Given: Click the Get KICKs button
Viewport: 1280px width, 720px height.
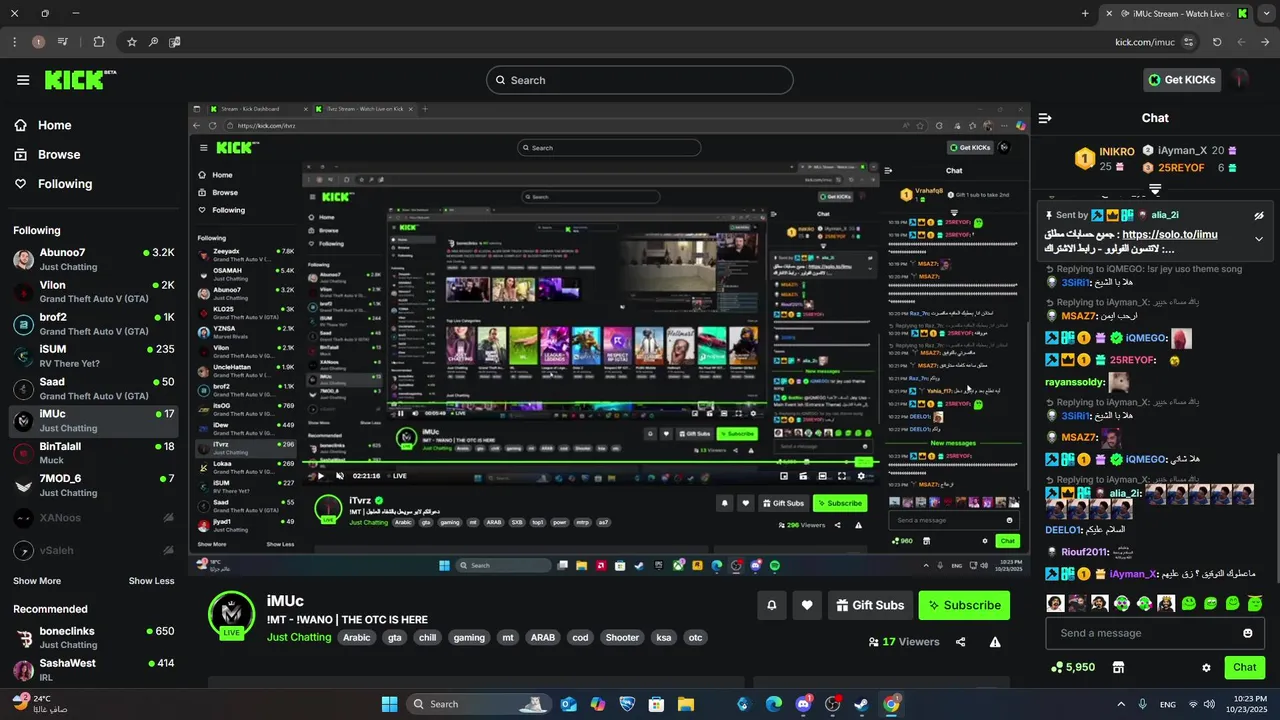Looking at the screenshot, I should 1182,80.
